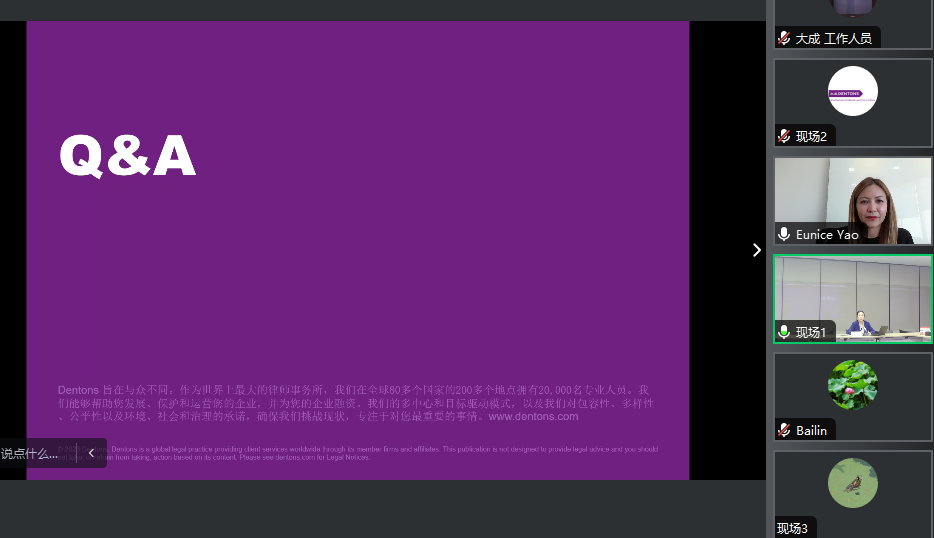This screenshot has height=538, width=934.
Task: Select Bailin's lotus flower avatar
Action: tap(852, 385)
